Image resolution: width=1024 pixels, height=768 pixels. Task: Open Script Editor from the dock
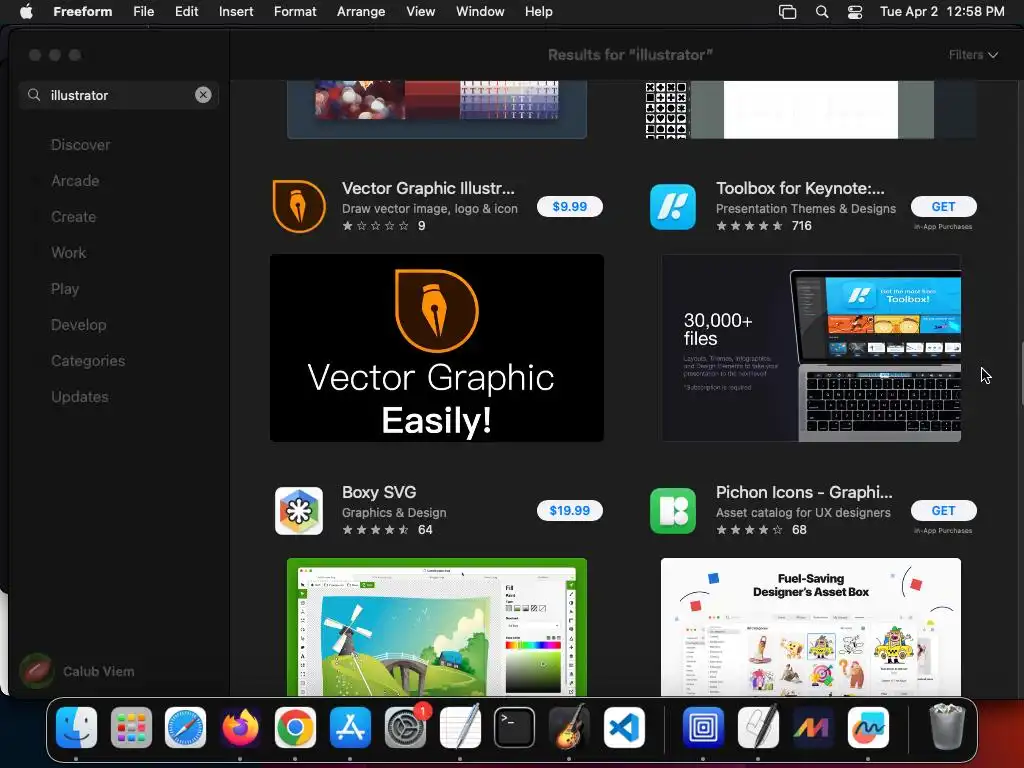758,727
